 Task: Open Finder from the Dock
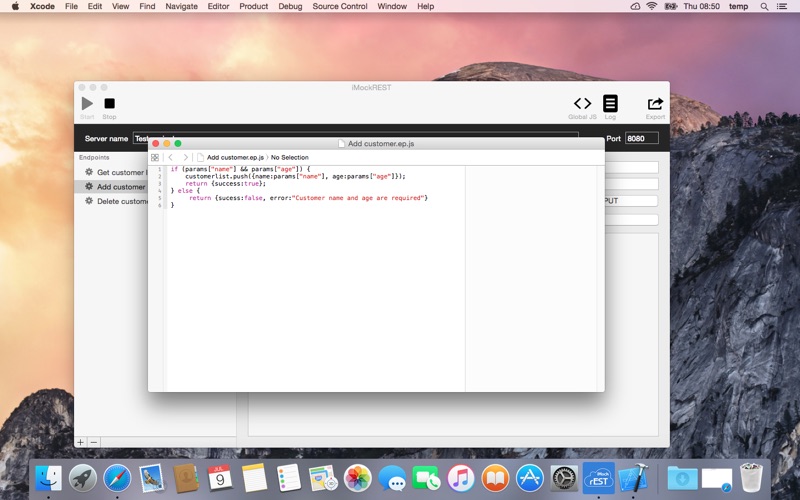pyautogui.click(x=48, y=479)
